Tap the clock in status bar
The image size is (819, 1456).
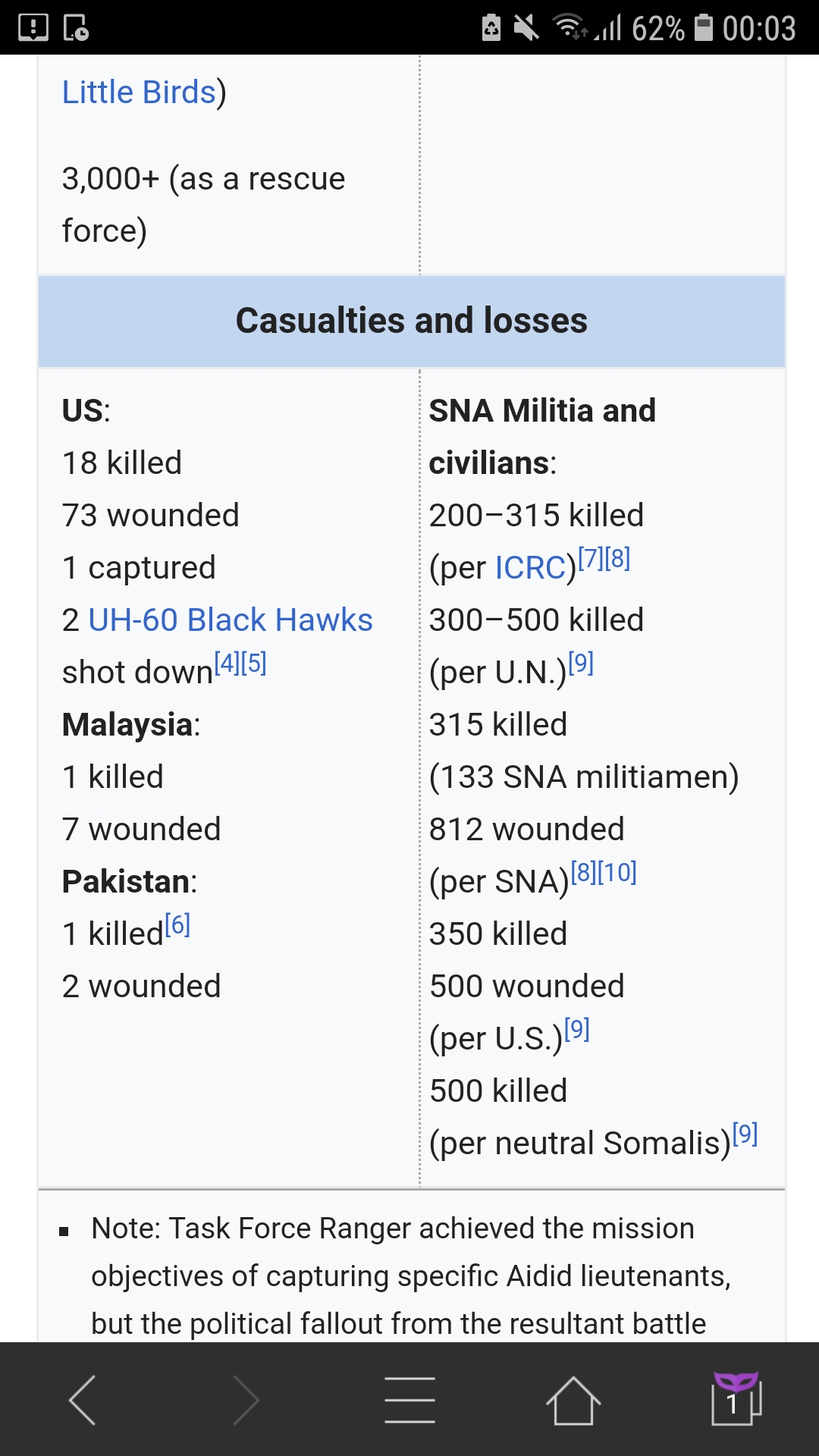tap(758, 28)
